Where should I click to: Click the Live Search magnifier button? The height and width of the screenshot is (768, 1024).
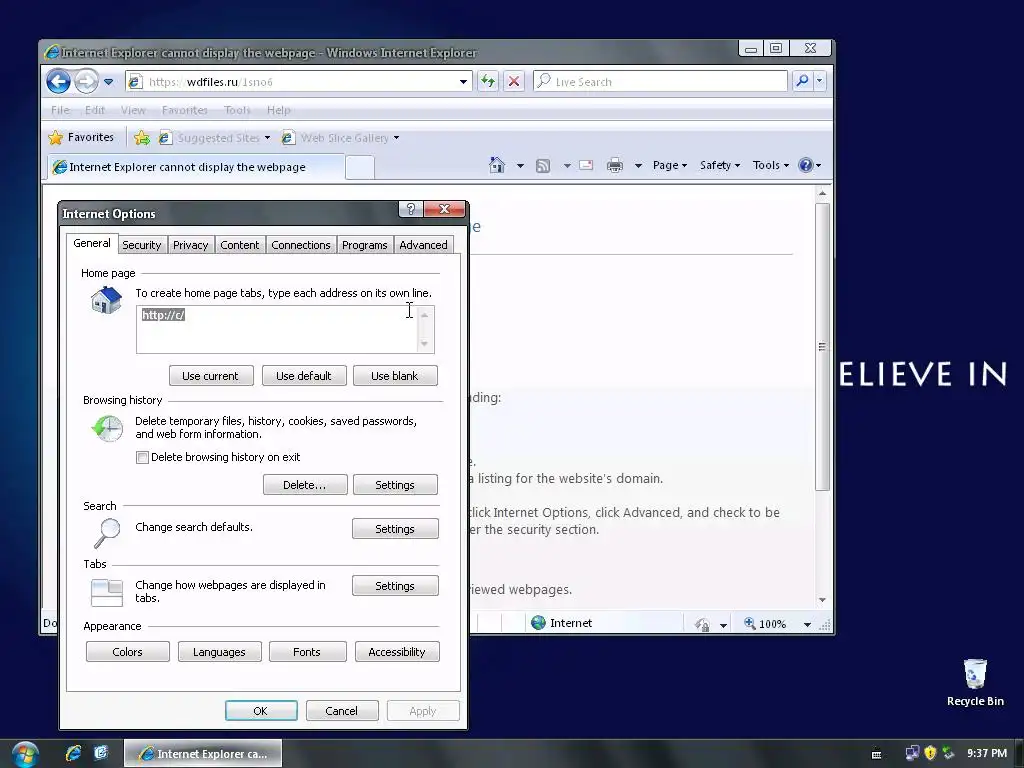[x=802, y=81]
